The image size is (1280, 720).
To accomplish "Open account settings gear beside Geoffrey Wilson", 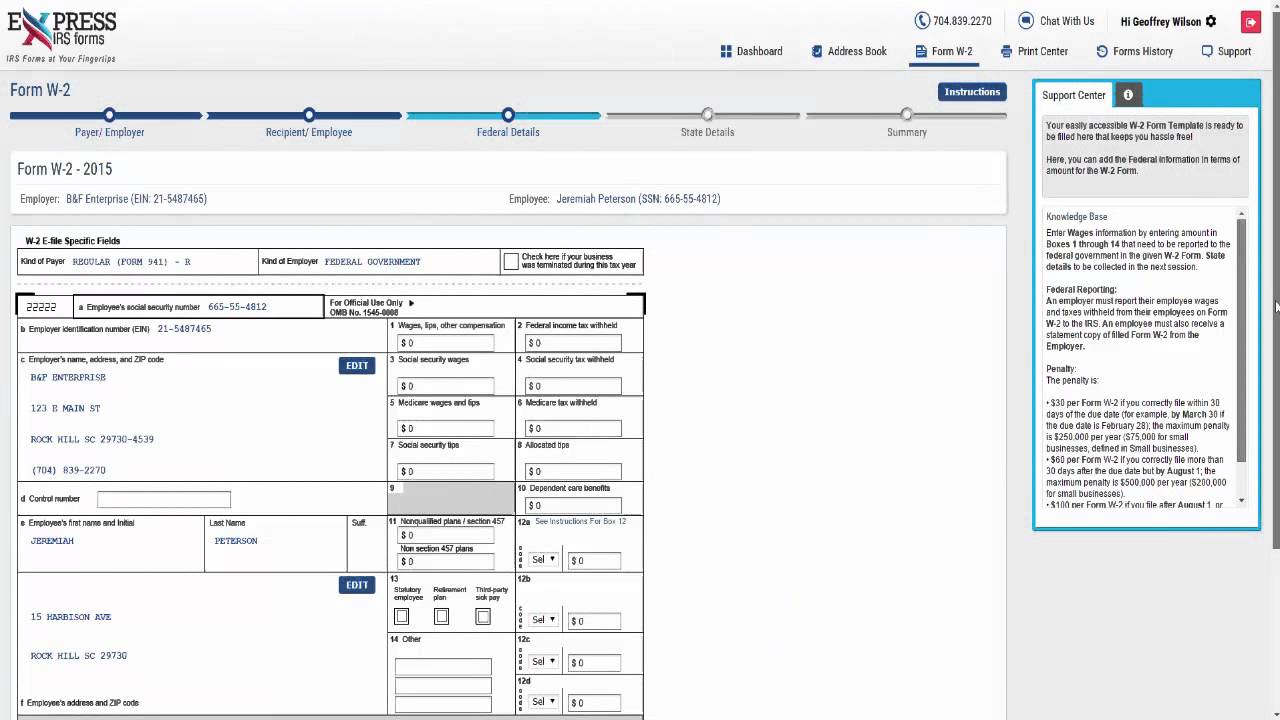I will pos(1211,21).
